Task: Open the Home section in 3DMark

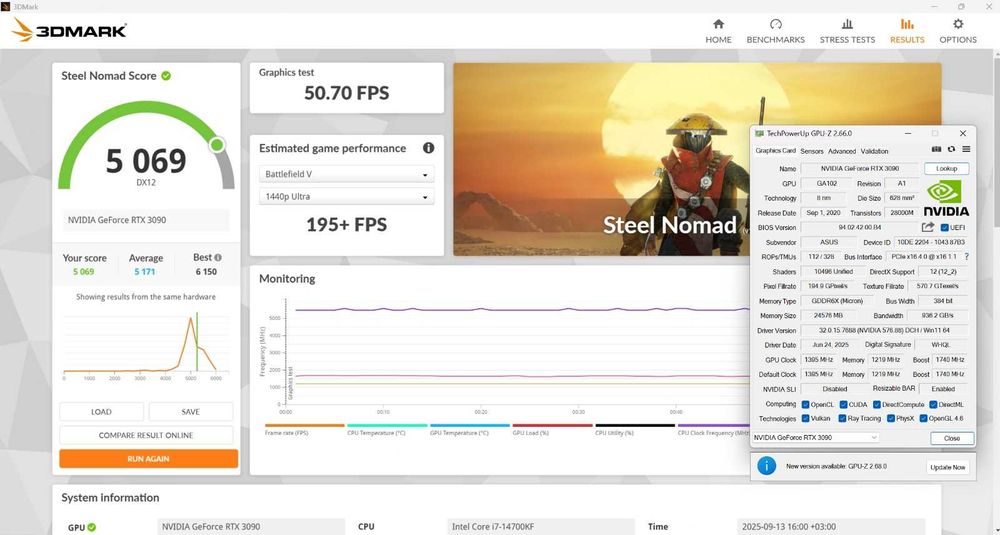Action: point(718,31)
